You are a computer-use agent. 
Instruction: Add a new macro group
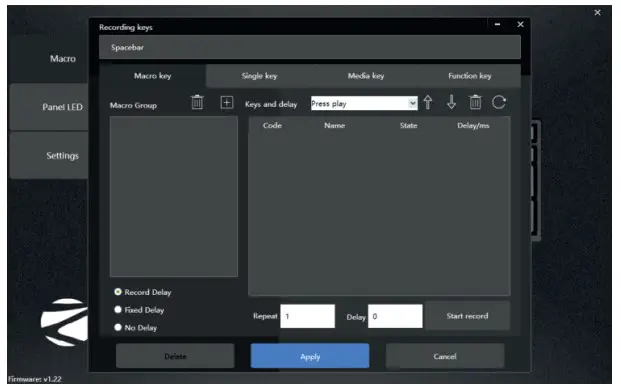tap(227, 103)
